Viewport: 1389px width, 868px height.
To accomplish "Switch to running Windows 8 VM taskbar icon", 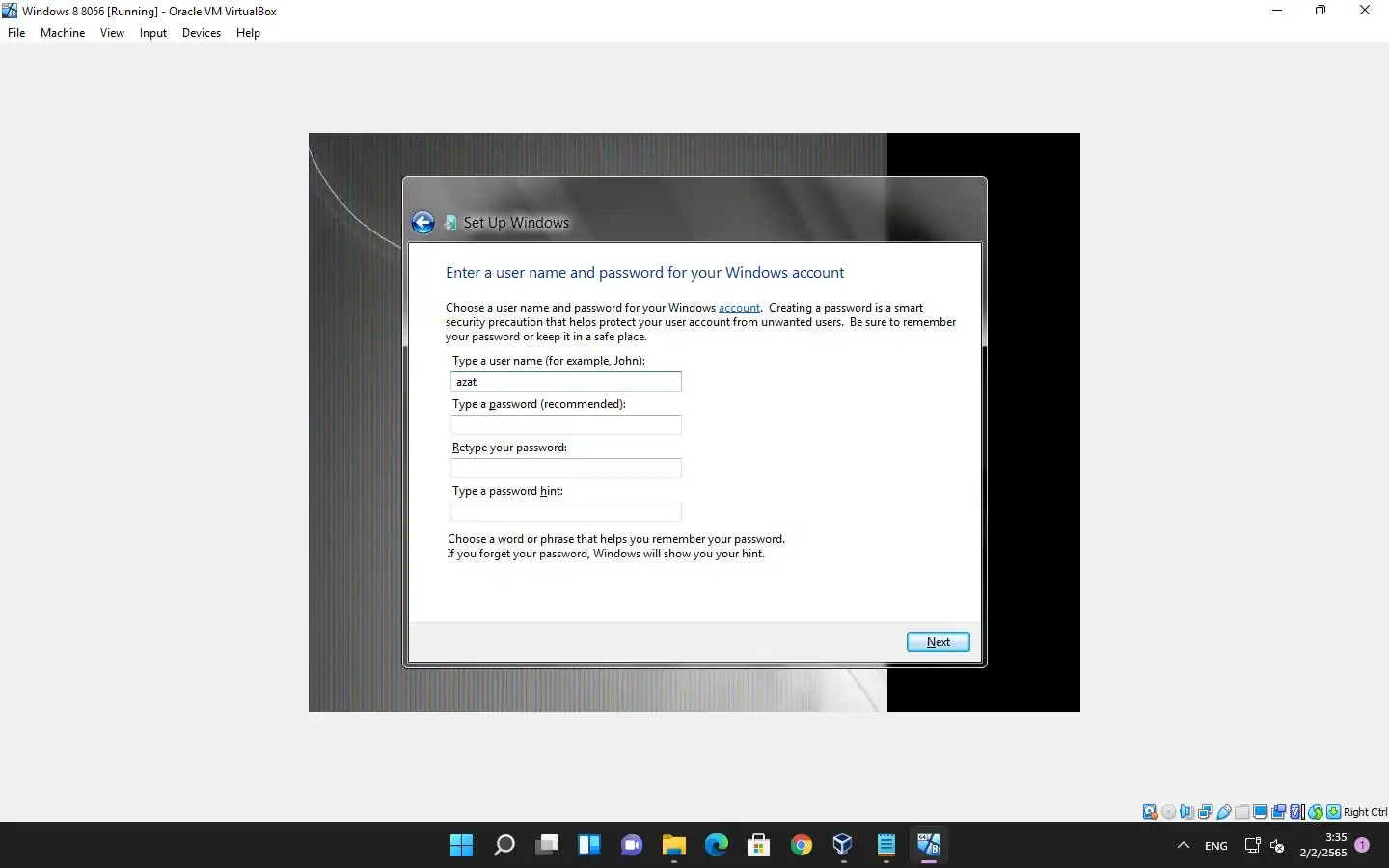I will (929, 846).
